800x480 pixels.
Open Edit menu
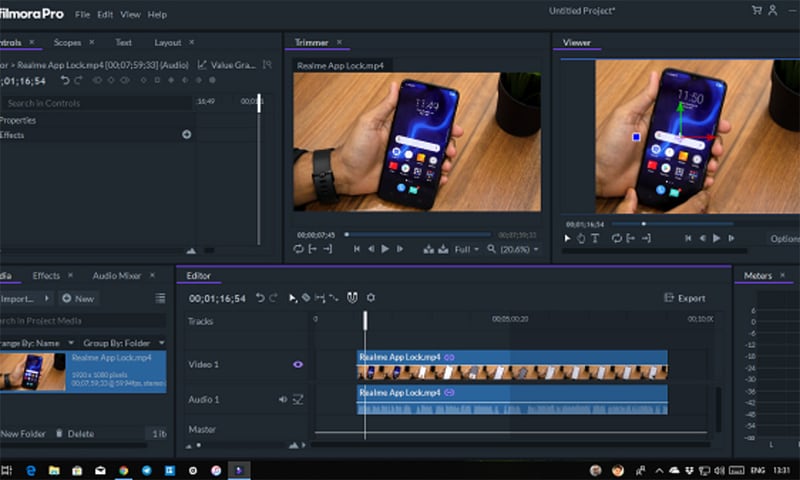pos(105,14)
